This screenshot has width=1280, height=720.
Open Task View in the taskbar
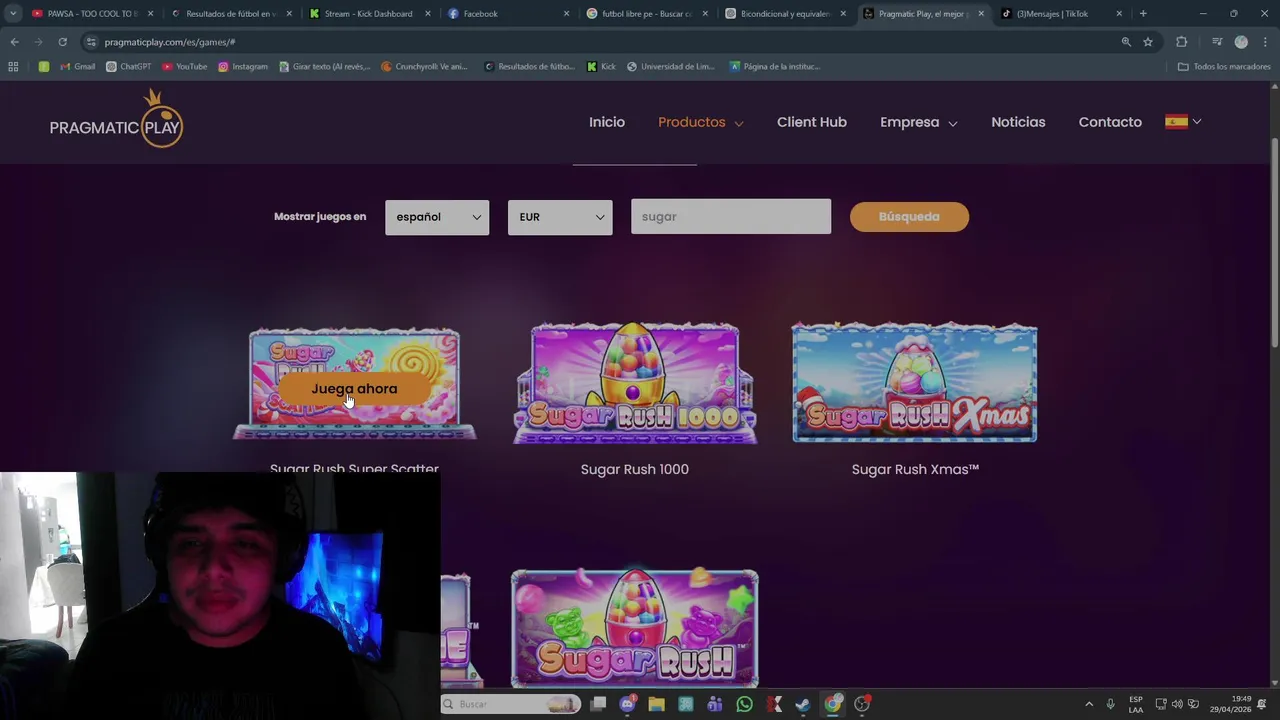[x=598, y=704]
